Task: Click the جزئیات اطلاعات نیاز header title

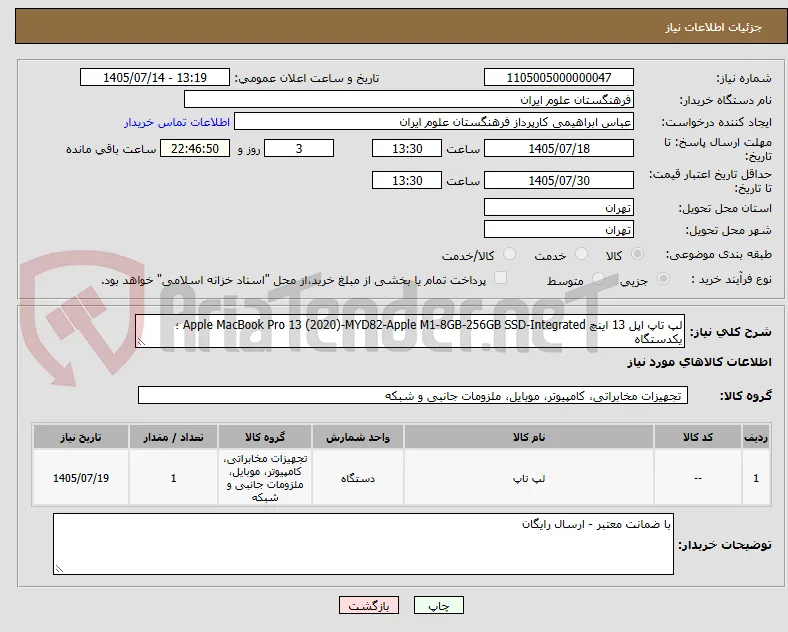Action: 714,27
